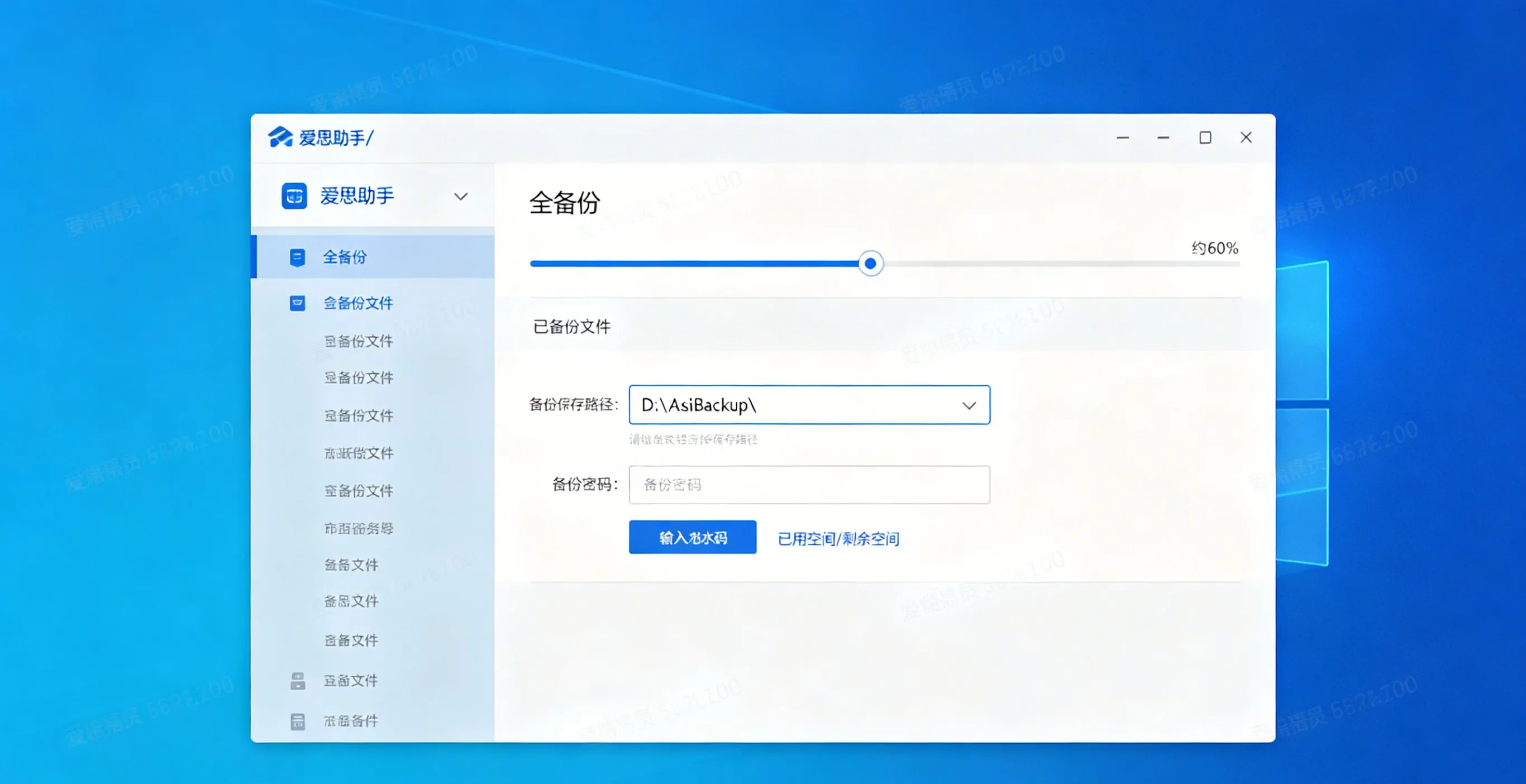Viewport: 1526px width, 784px height.
Task: Focus the 备份密码 password input field
Action: (809, 485)
